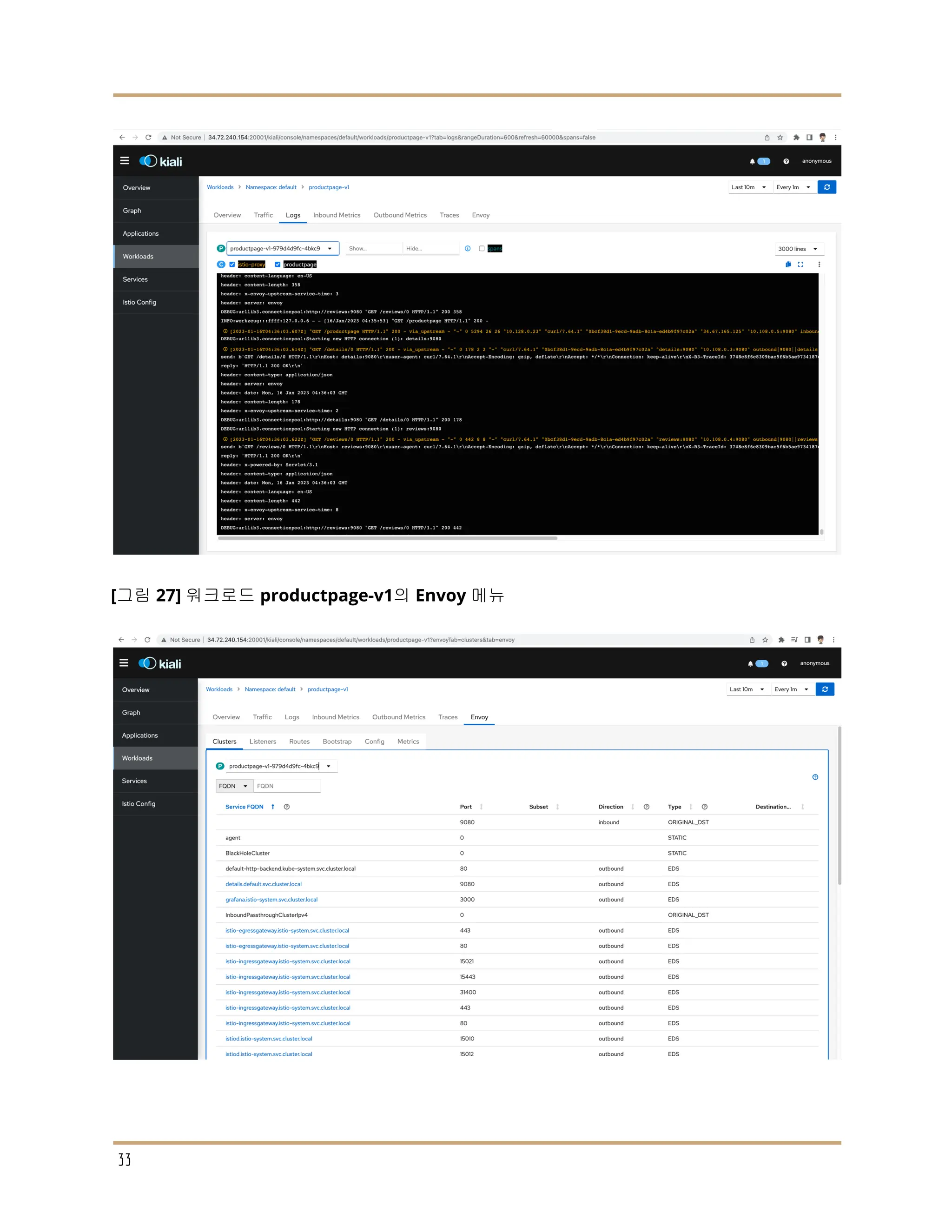Toggle the istio-proxy container checkbox
The width and height of the screenshot is (952, 1232).
pos(232,265)
